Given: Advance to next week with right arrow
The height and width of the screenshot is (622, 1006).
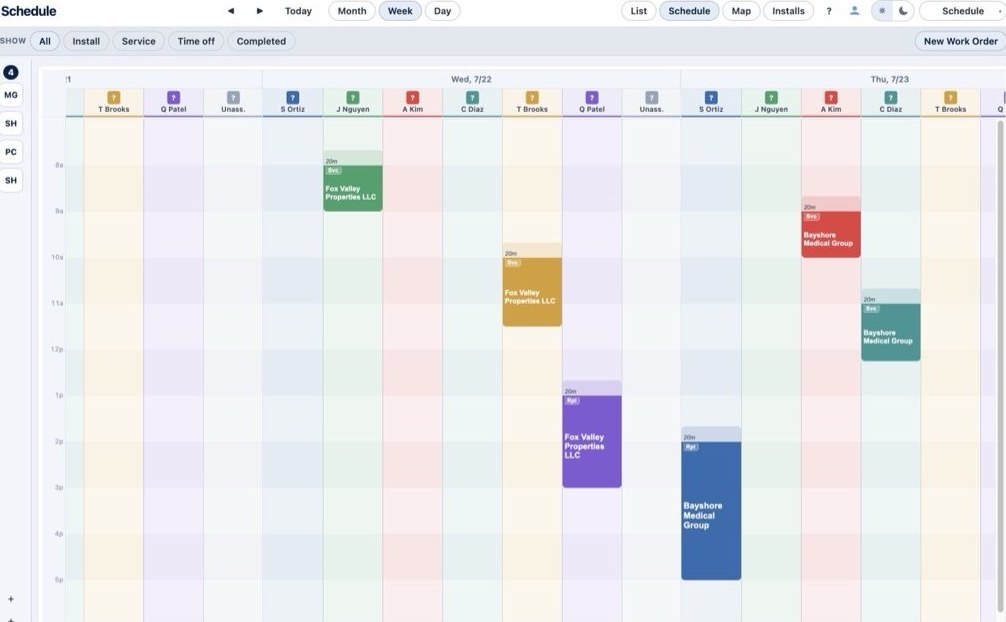Looking at the screenshot, I should click(x=260, y=11).
